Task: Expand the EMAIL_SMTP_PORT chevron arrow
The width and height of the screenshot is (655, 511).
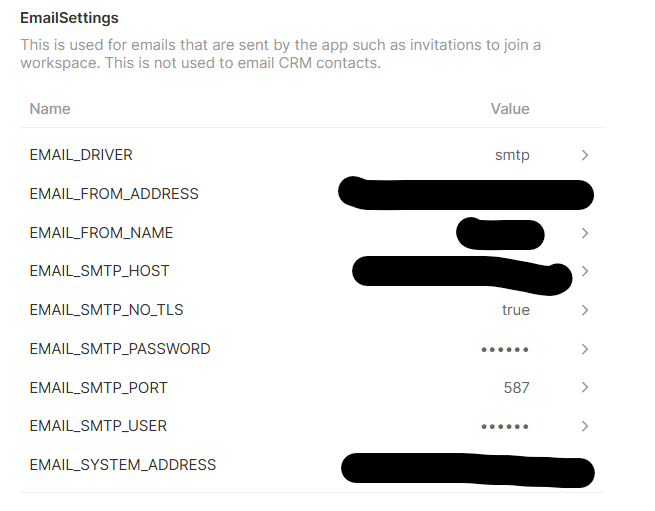Action: (585, 387)
